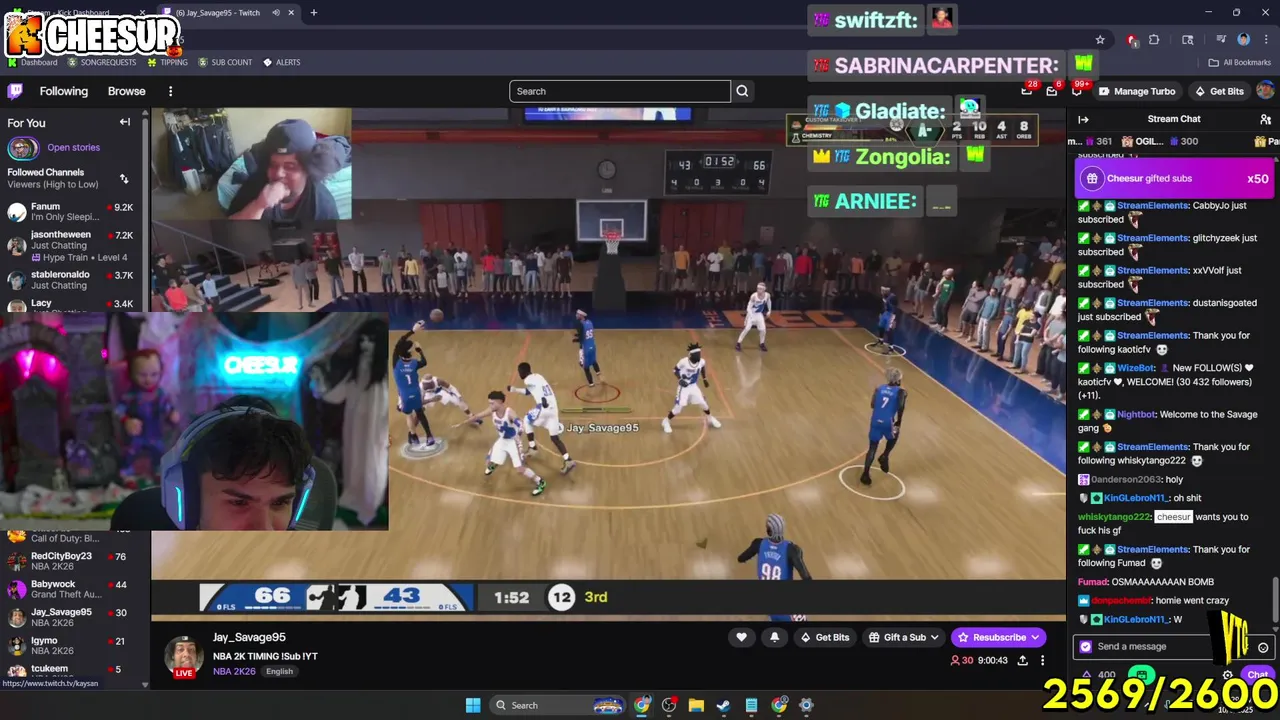Screen dimensions: 1280x720
Task: Toggle the stream notification bell
Action: [x=774, y=637]
